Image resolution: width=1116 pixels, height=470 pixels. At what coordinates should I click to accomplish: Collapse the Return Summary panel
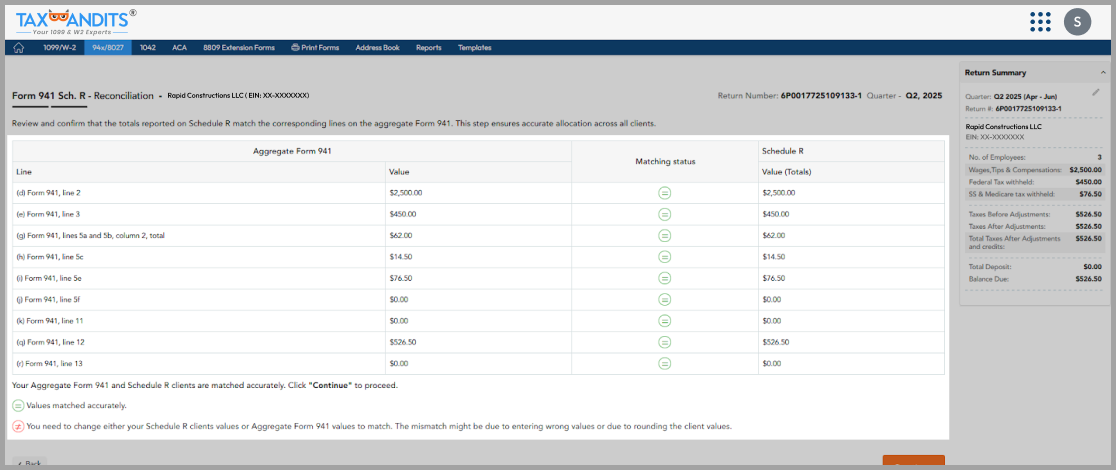coord(1103,72)
